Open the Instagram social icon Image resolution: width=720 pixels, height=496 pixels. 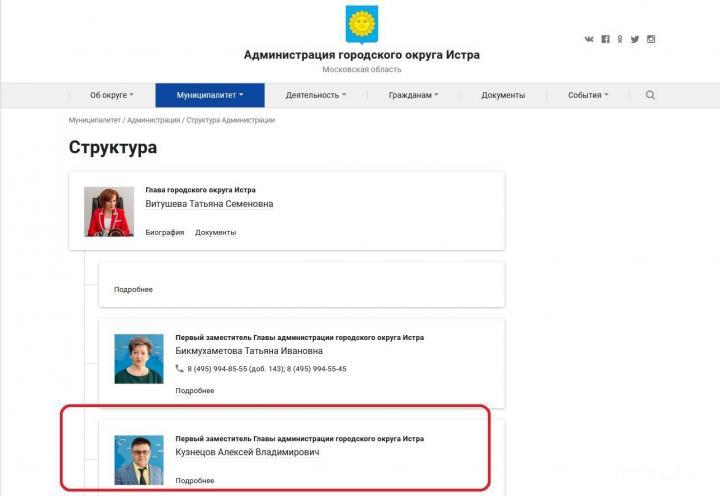point(651,39)
